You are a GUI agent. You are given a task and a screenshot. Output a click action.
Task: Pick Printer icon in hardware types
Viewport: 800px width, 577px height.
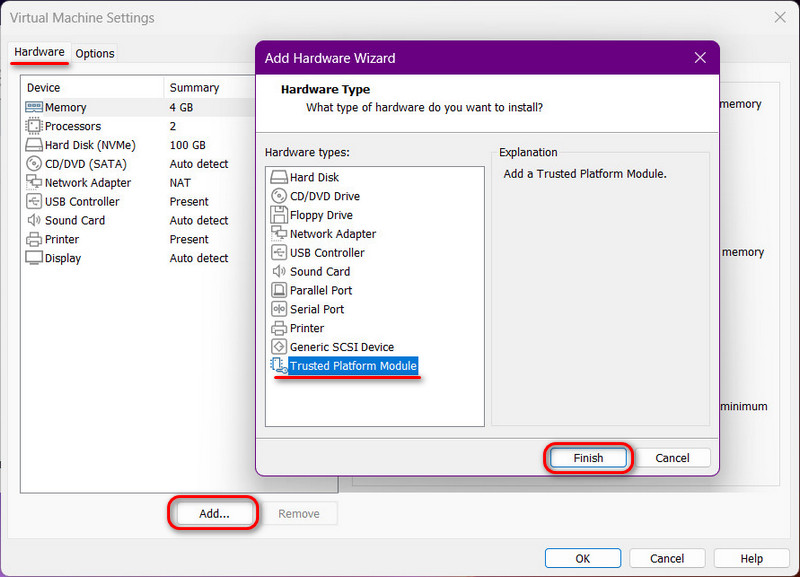279,328
